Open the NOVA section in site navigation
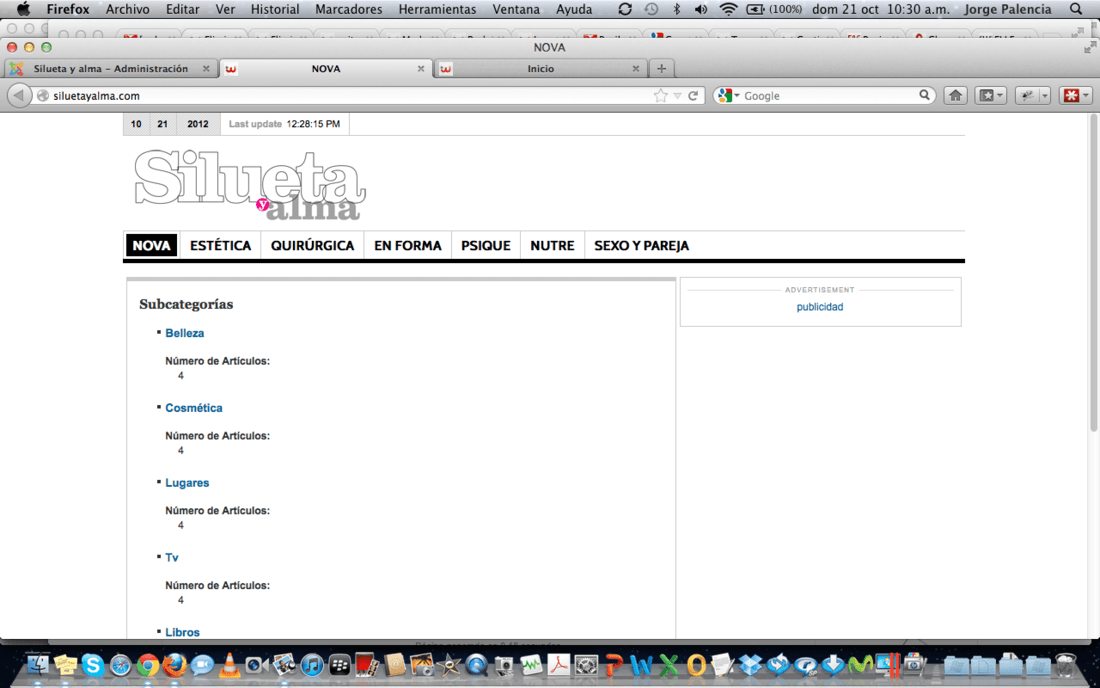Screen dimensions: 1100x688 pos(152,245)
